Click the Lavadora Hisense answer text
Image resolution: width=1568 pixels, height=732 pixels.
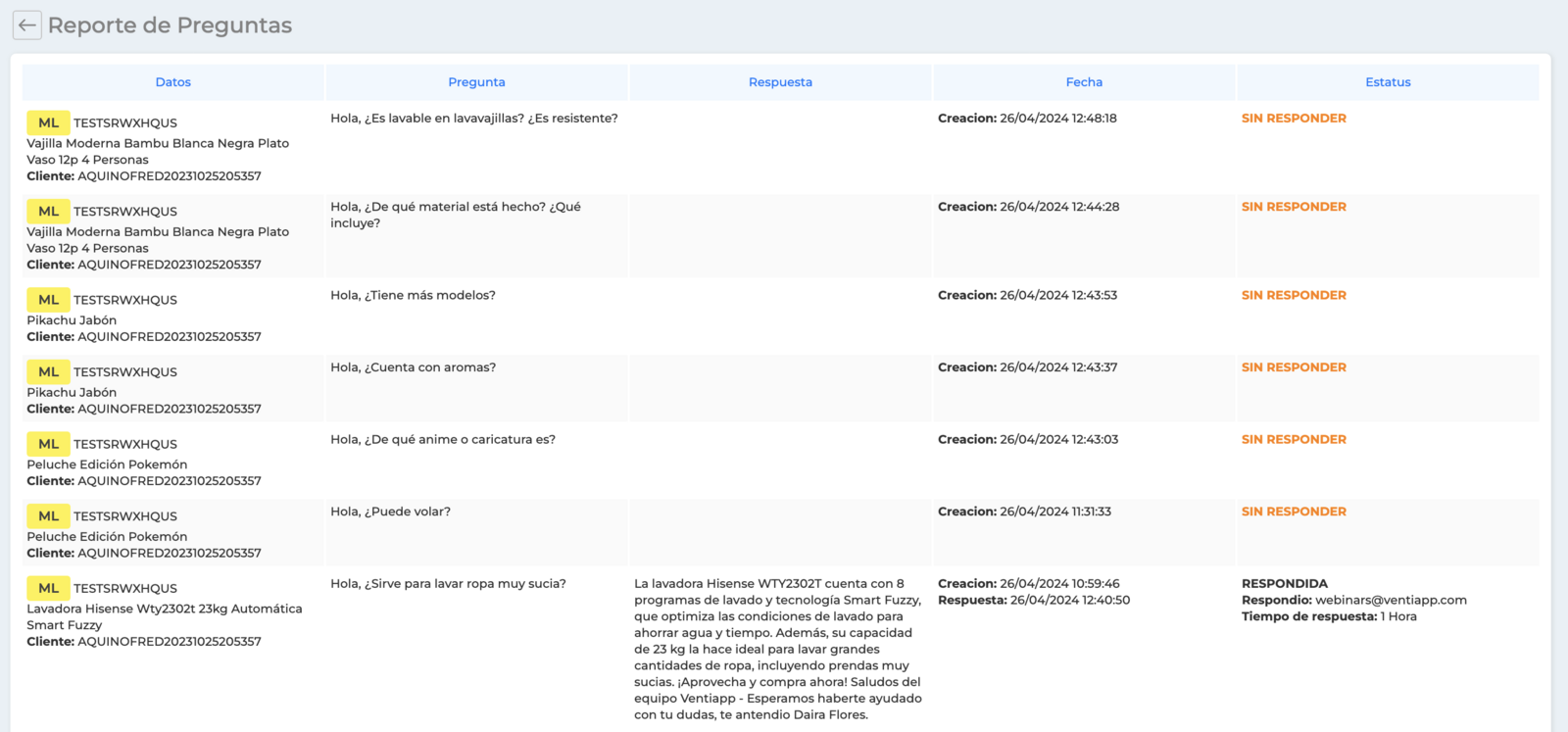(x=778, y=649)
